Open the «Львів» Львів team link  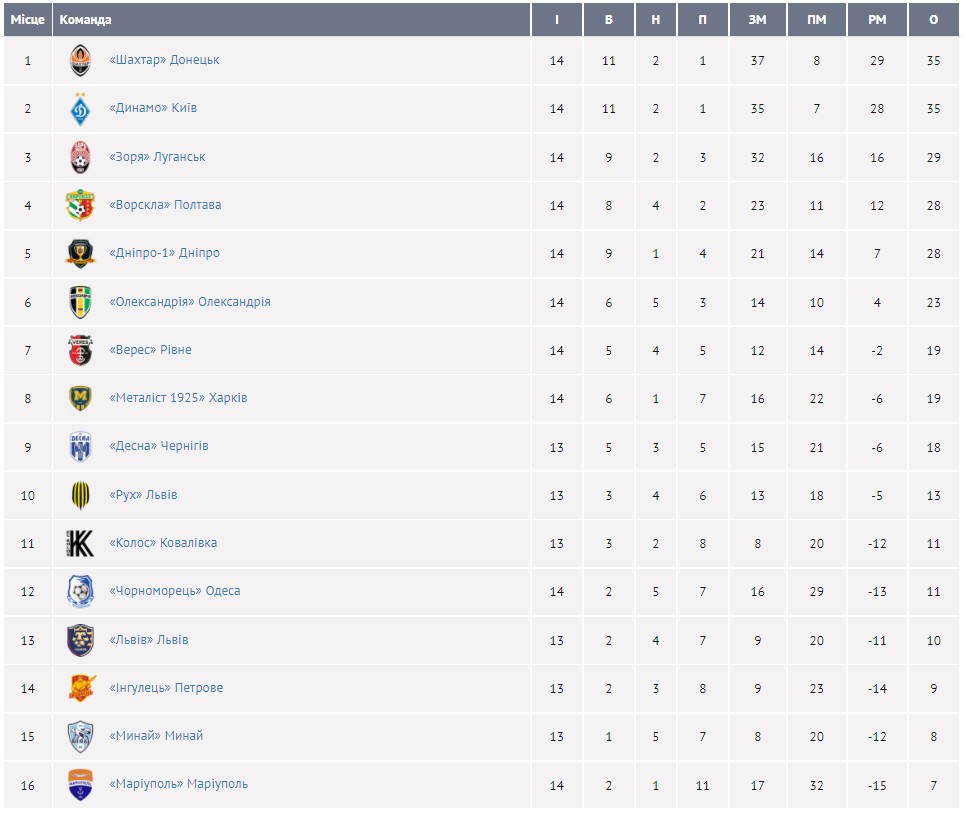149,640
